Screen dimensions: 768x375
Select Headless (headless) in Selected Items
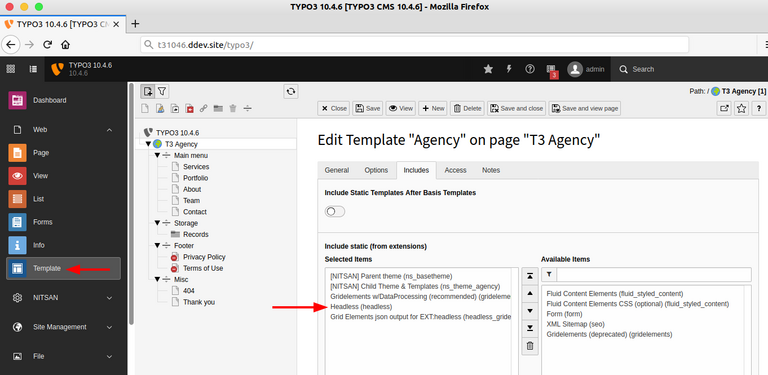click(x=361, y=306)
